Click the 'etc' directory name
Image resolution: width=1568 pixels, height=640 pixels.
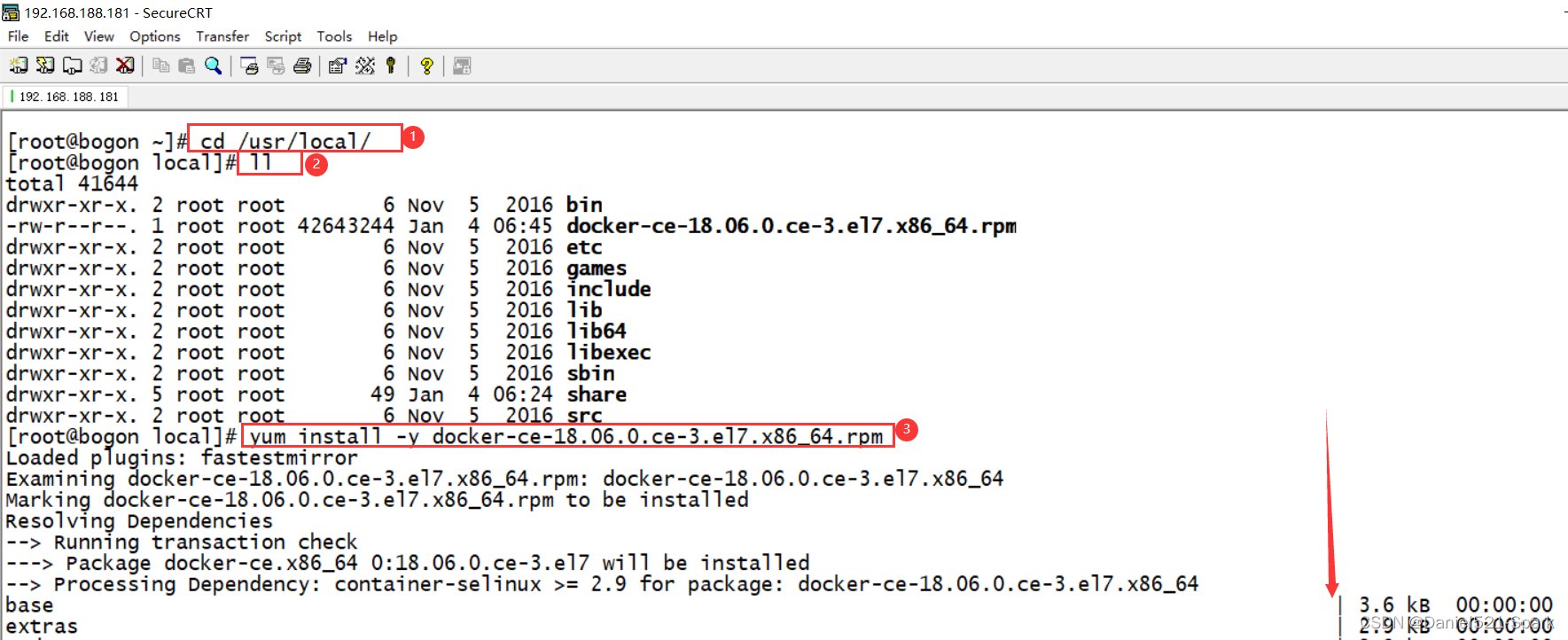tap(584, 247)
